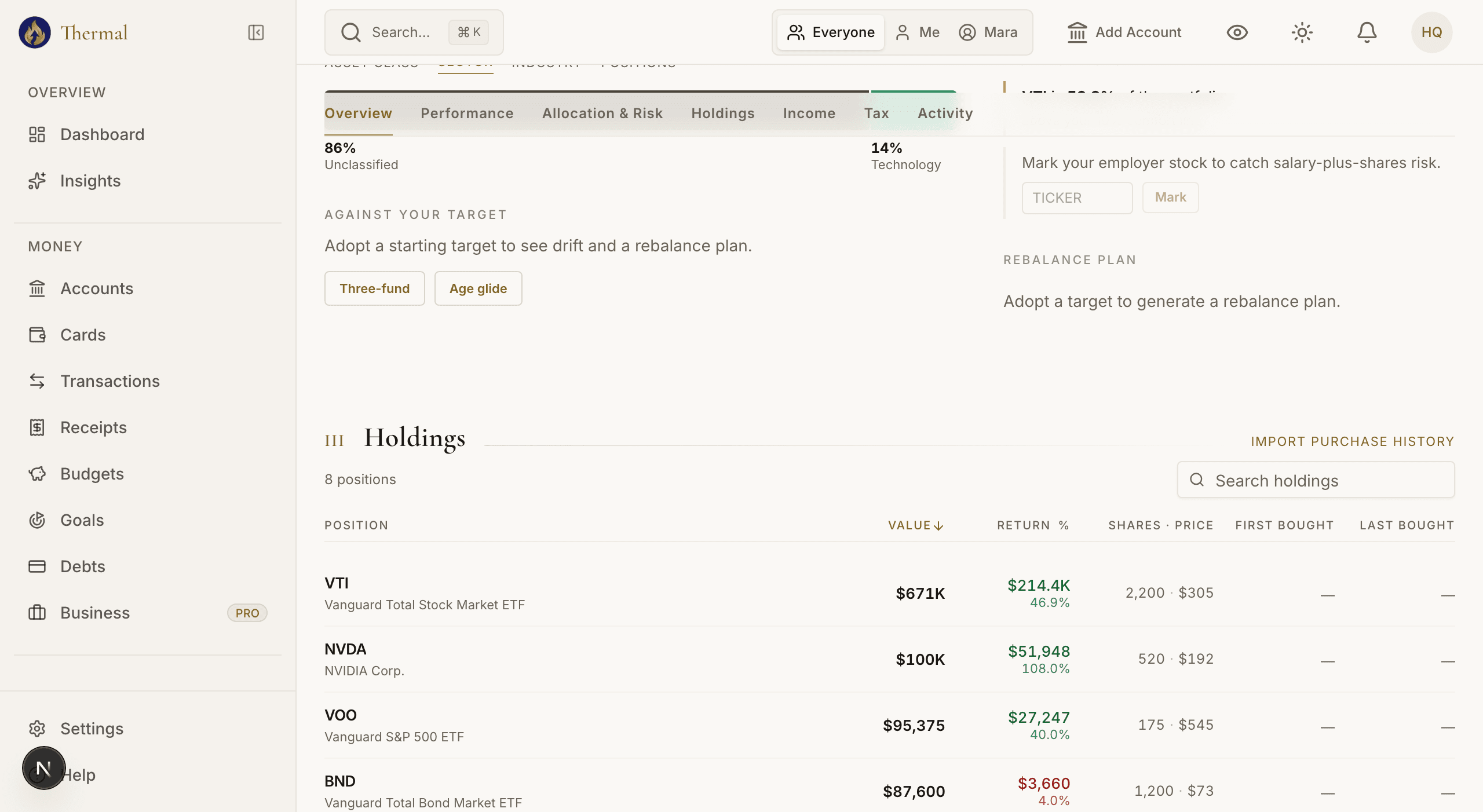Screen dimensions: 1483x812
Task: Open the Overview tab
Action: coord(358,114)
